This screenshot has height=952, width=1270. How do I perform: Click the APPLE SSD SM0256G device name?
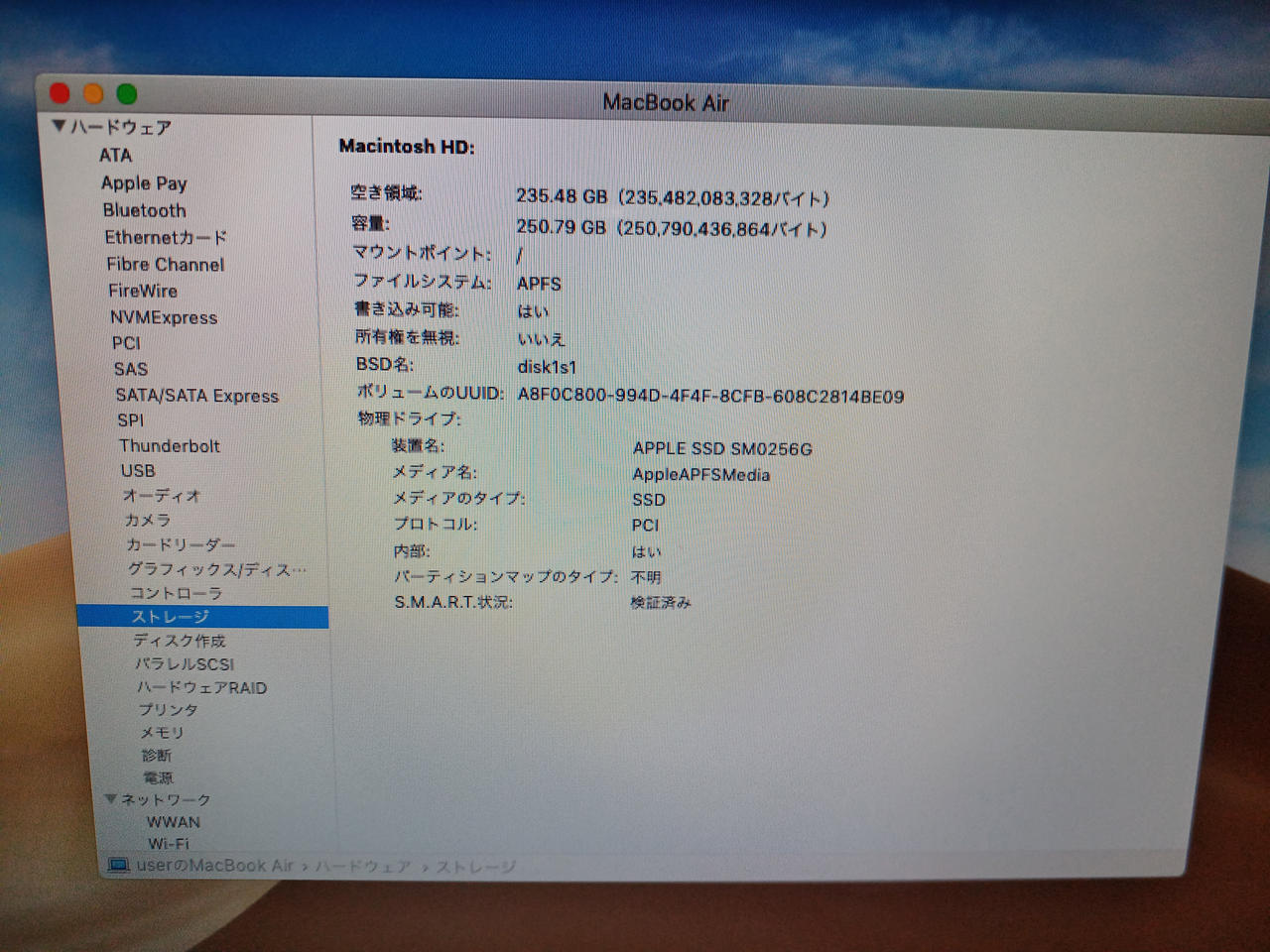point(722,449)
